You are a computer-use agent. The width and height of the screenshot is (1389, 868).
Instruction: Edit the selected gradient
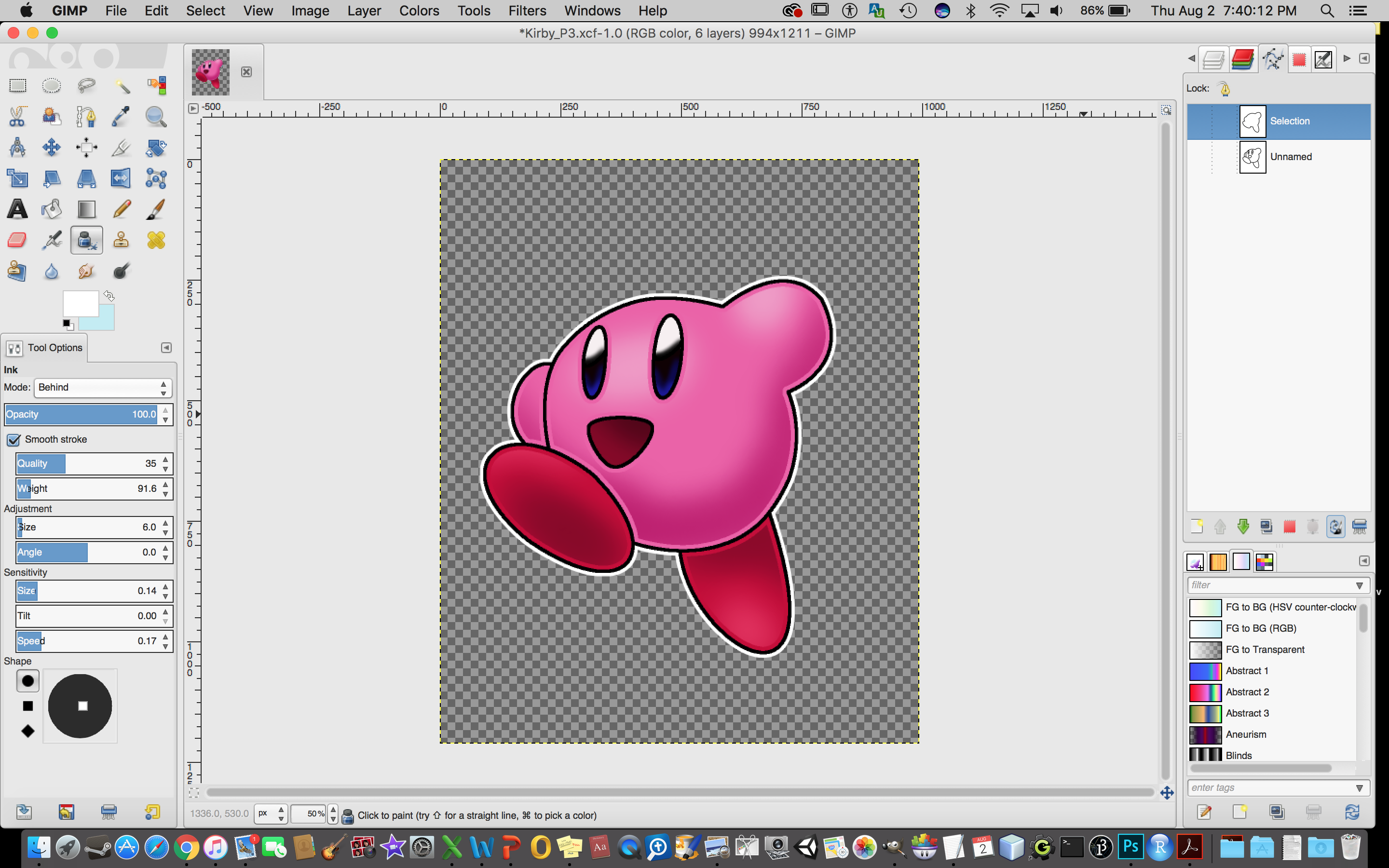[x=1204, y=812]
